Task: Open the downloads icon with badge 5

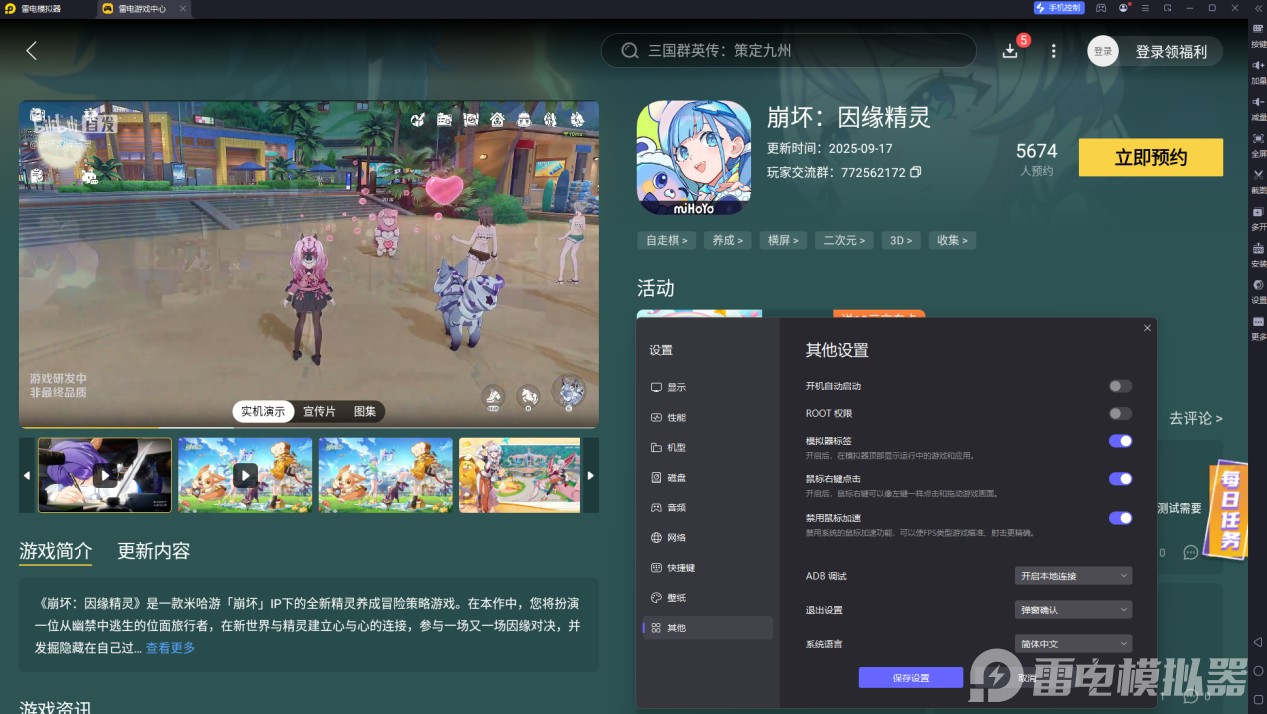Action: [1011, 50]
